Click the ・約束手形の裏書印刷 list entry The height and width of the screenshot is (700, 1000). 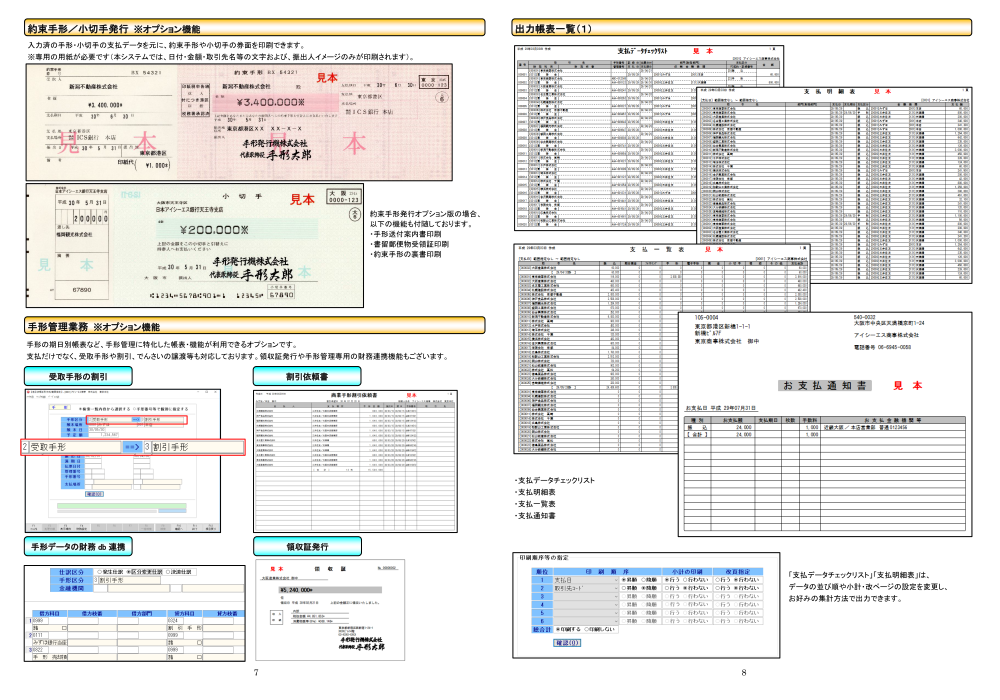[x=406, y=254]
